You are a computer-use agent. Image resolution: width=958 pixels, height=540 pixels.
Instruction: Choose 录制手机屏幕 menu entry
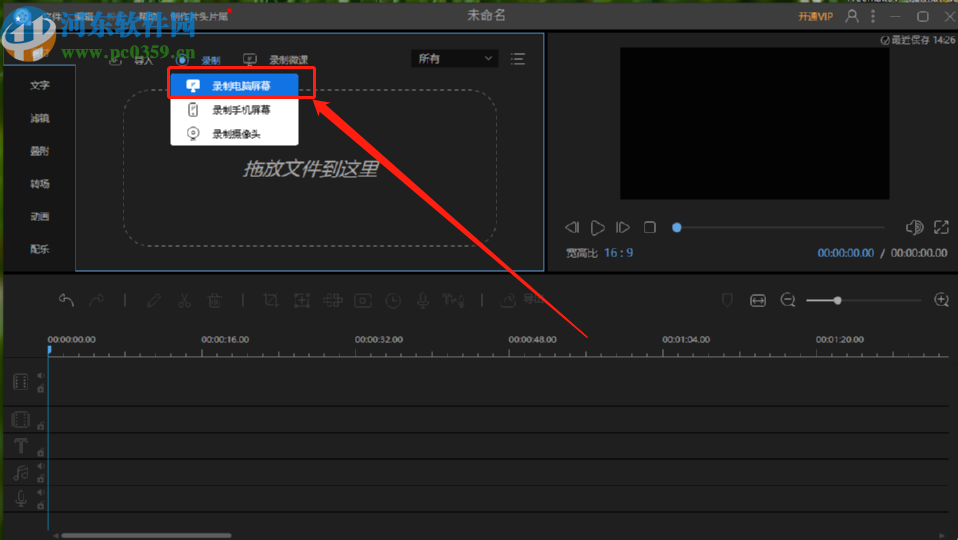pyautogui.click(x=235, y=110)
